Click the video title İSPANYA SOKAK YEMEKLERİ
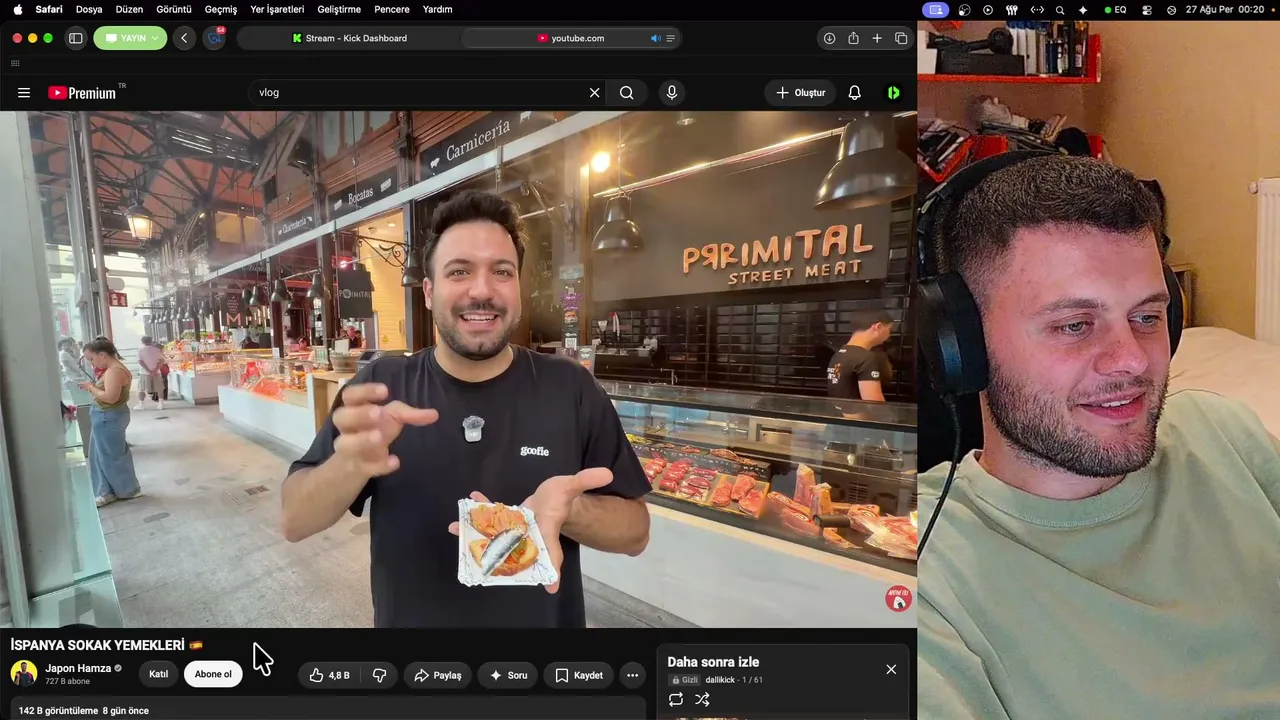The height and width of the screenshot is (720, 1280). (98, 645)
